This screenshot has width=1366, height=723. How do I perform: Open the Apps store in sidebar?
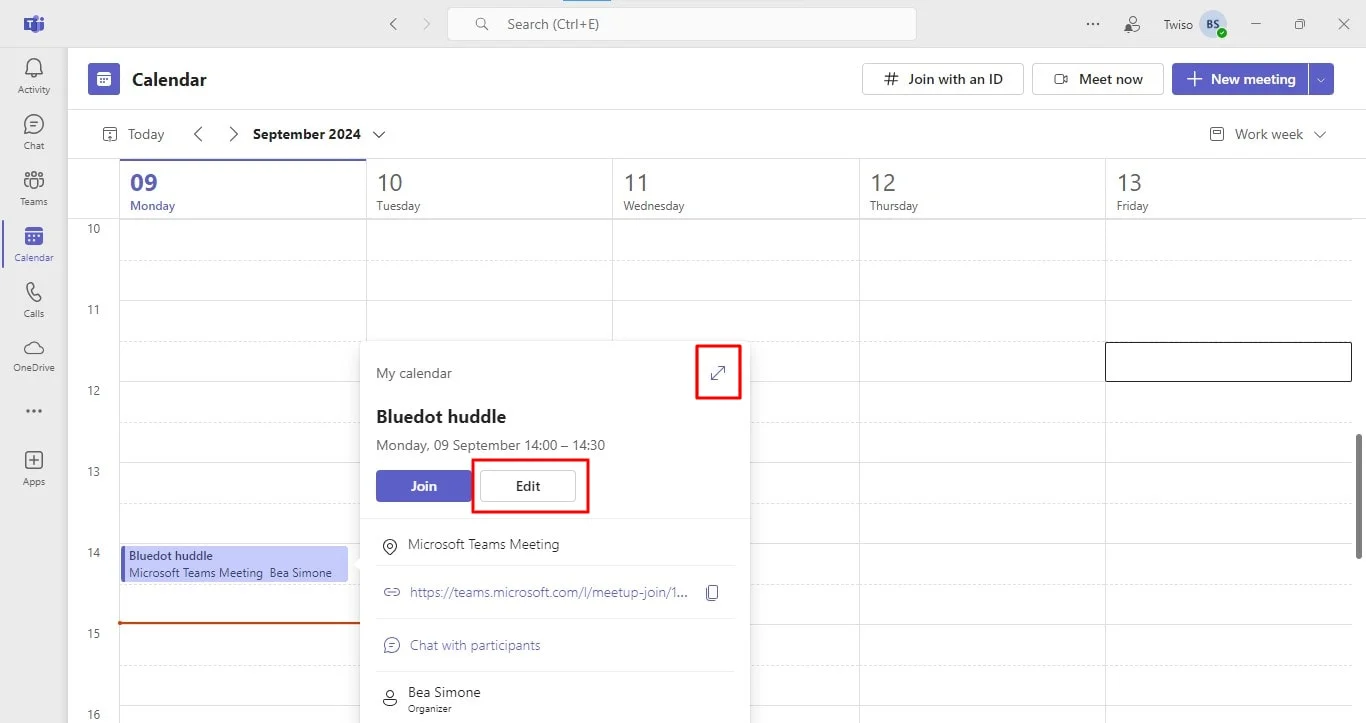point(34,468)
